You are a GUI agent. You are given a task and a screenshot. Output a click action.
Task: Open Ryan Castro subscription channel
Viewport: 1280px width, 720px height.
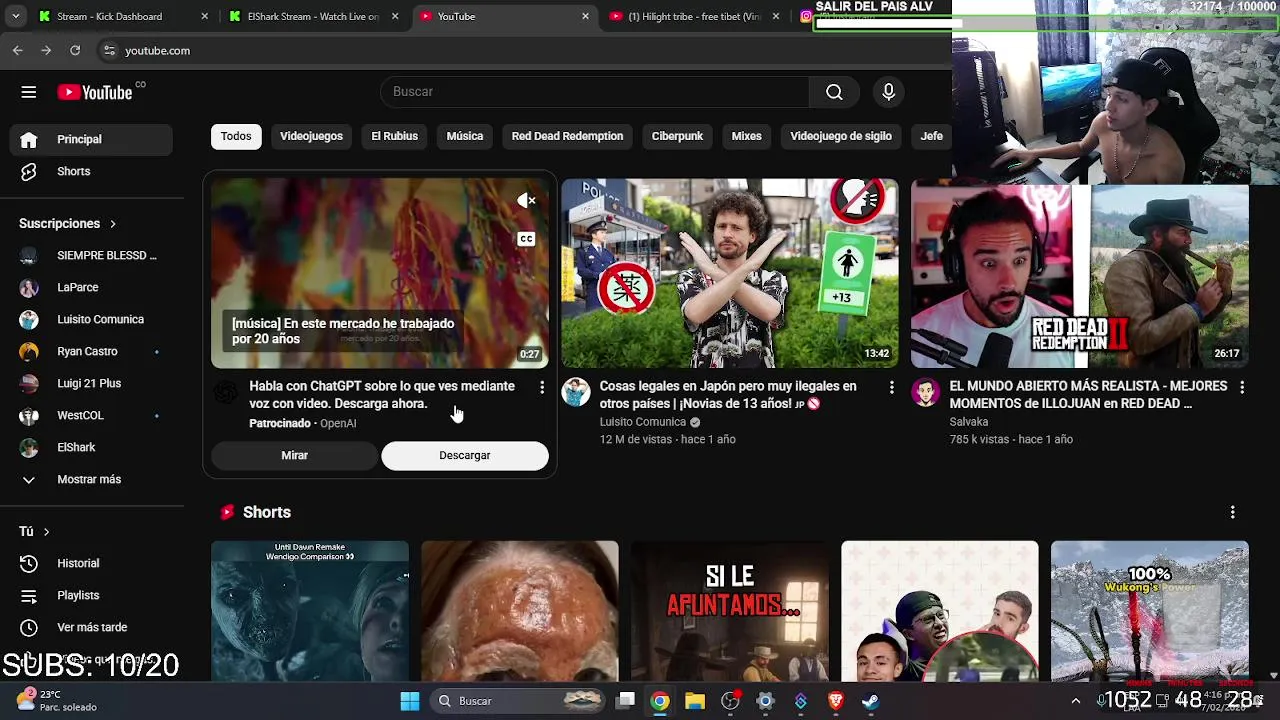point(91,351)
